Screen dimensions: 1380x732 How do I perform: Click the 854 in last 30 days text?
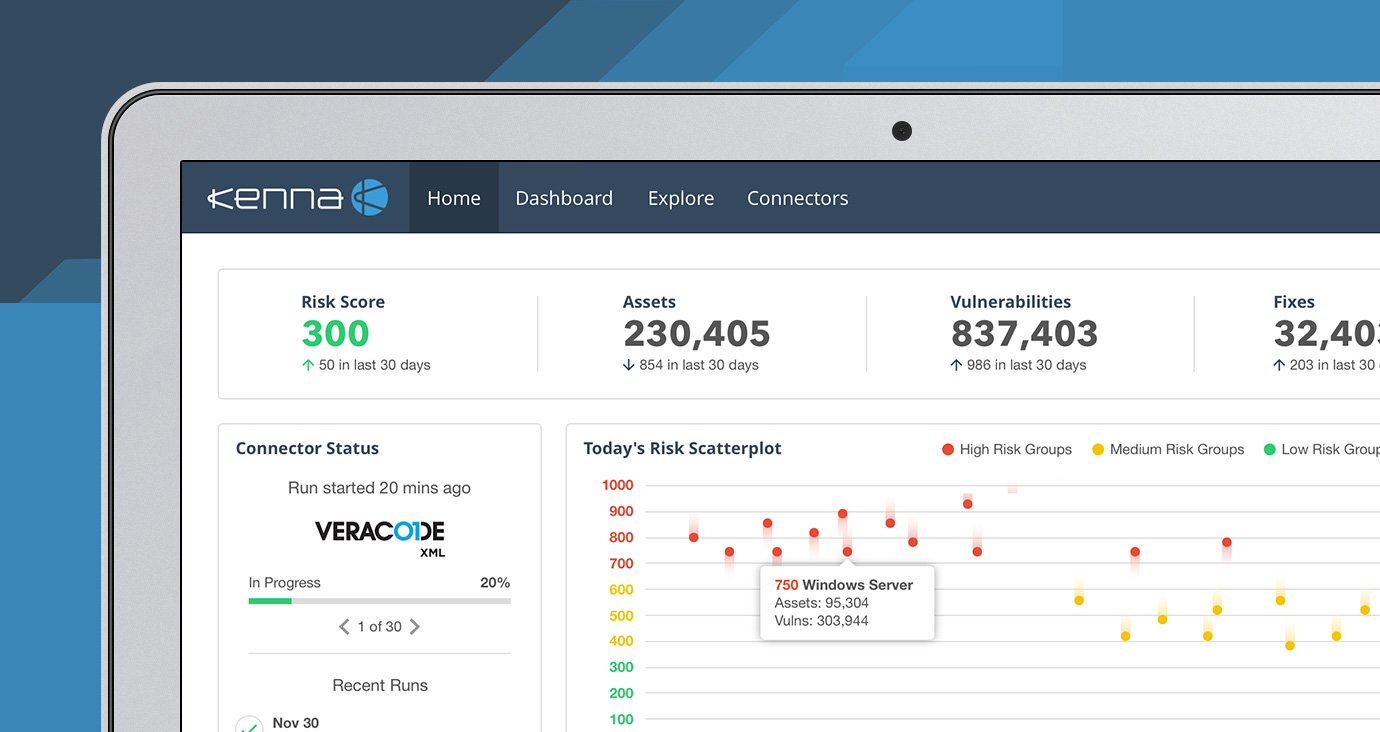699,365
